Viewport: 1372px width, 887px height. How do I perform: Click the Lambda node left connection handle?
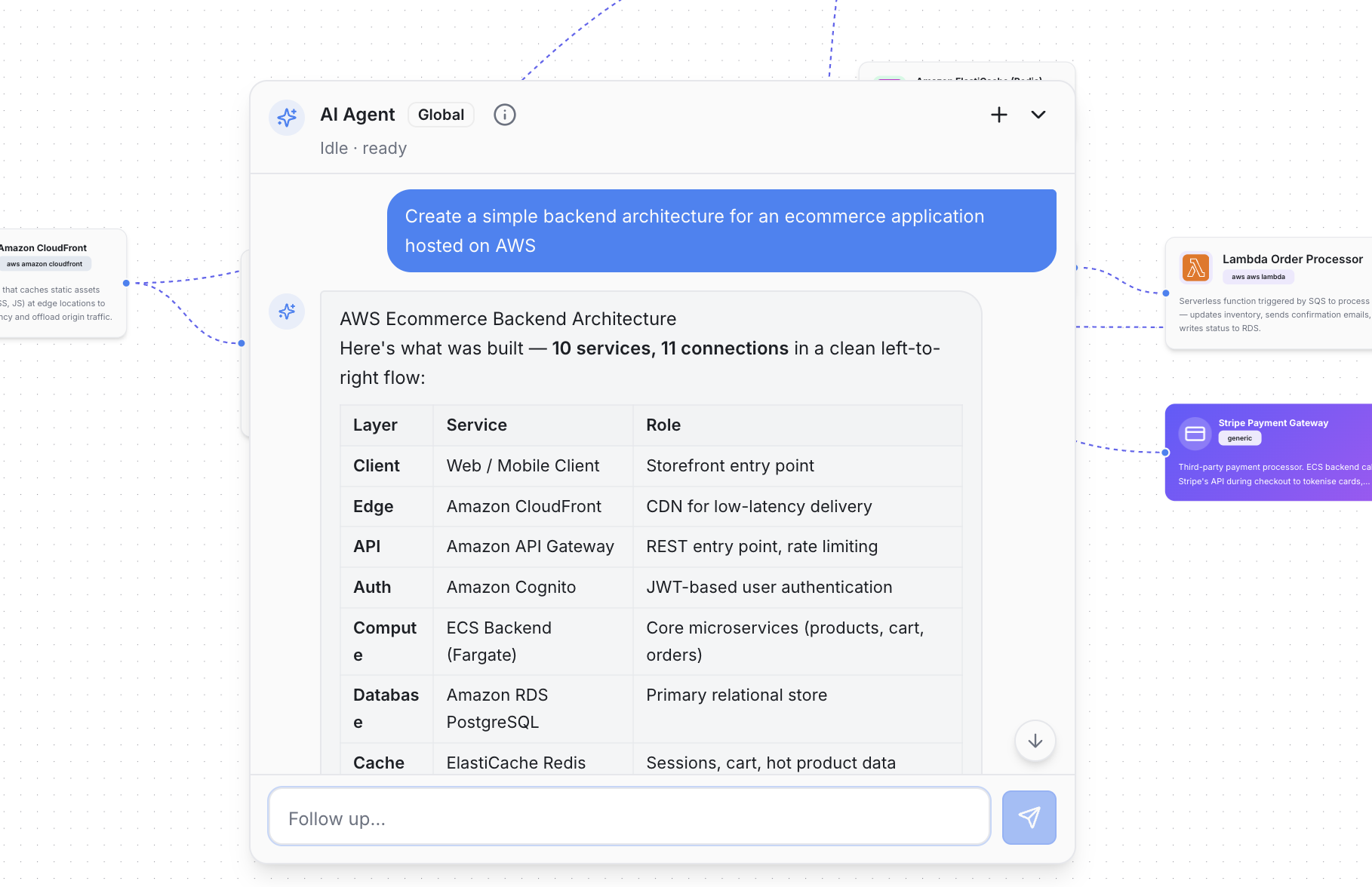pyautogui.click(x=1166, y=293)
